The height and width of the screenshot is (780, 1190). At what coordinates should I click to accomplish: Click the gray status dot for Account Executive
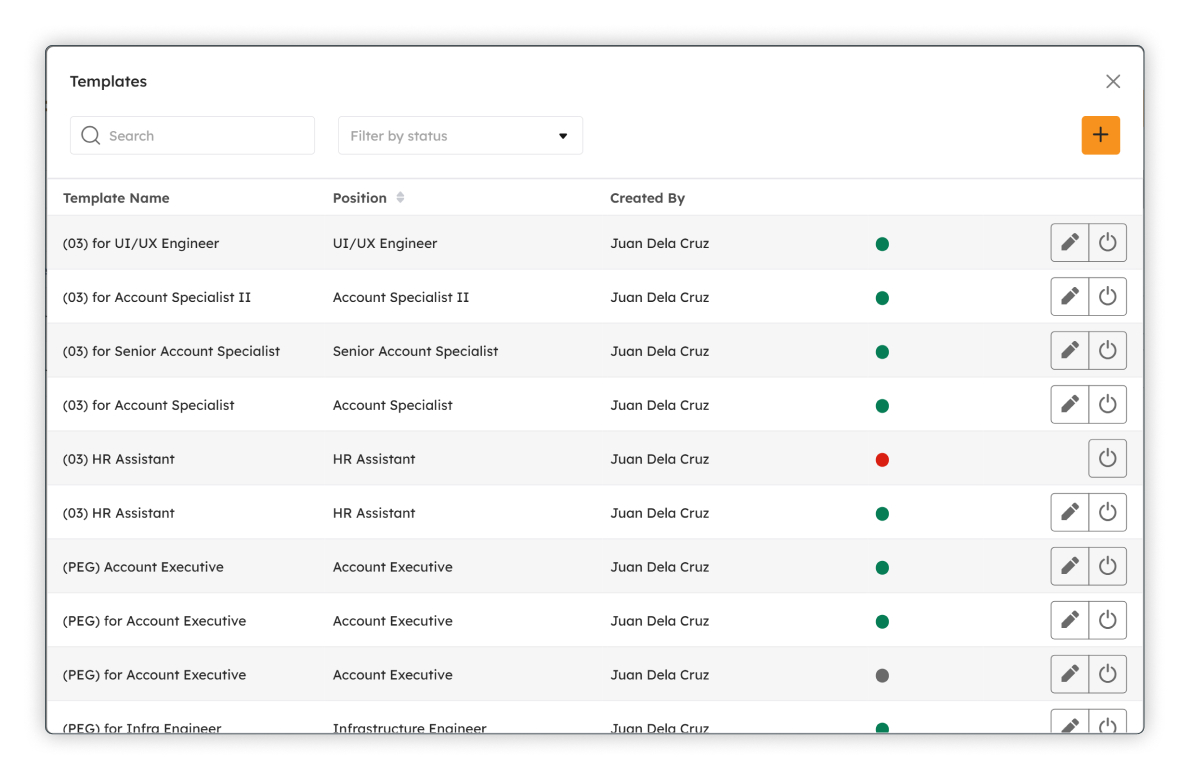[x=882, y=675]
